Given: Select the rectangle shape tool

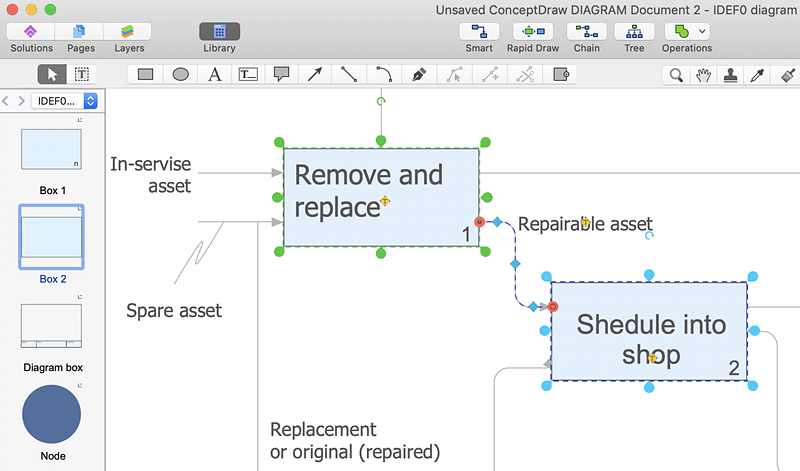Looking at the screenshot, I should pyautogui.click(x=146, y=74).
